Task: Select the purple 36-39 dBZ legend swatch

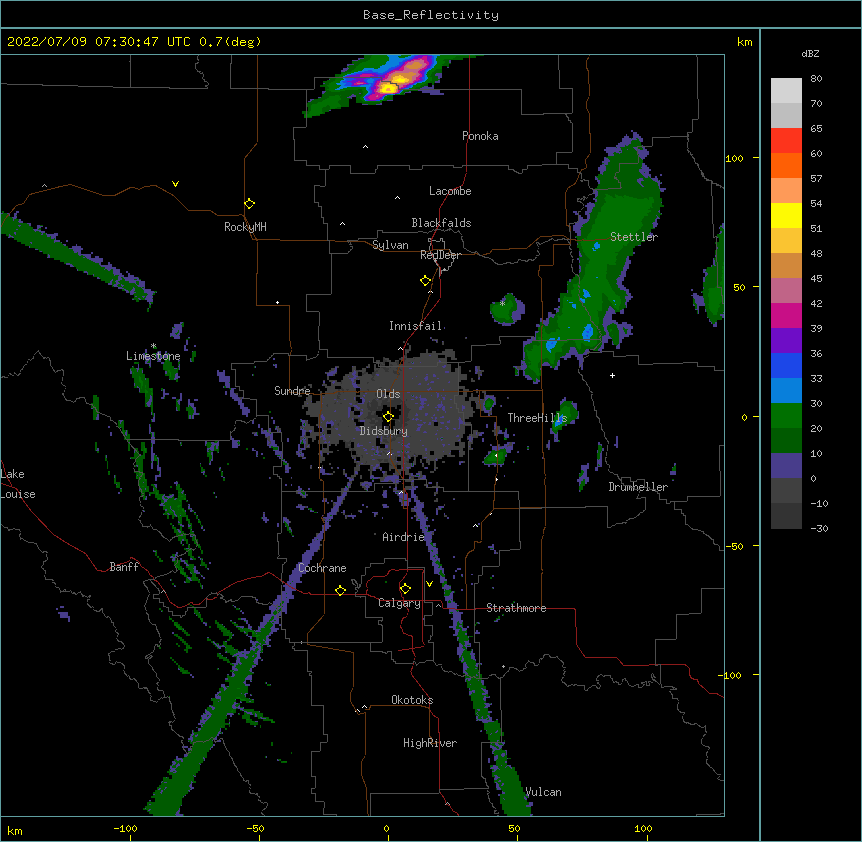Action: tap(786, 341)
